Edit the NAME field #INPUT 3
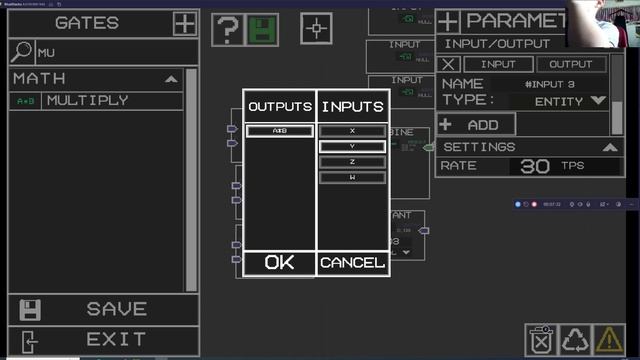Image resolution: width=640 pixels, height=360 pixels. click(x=549, y=84)
